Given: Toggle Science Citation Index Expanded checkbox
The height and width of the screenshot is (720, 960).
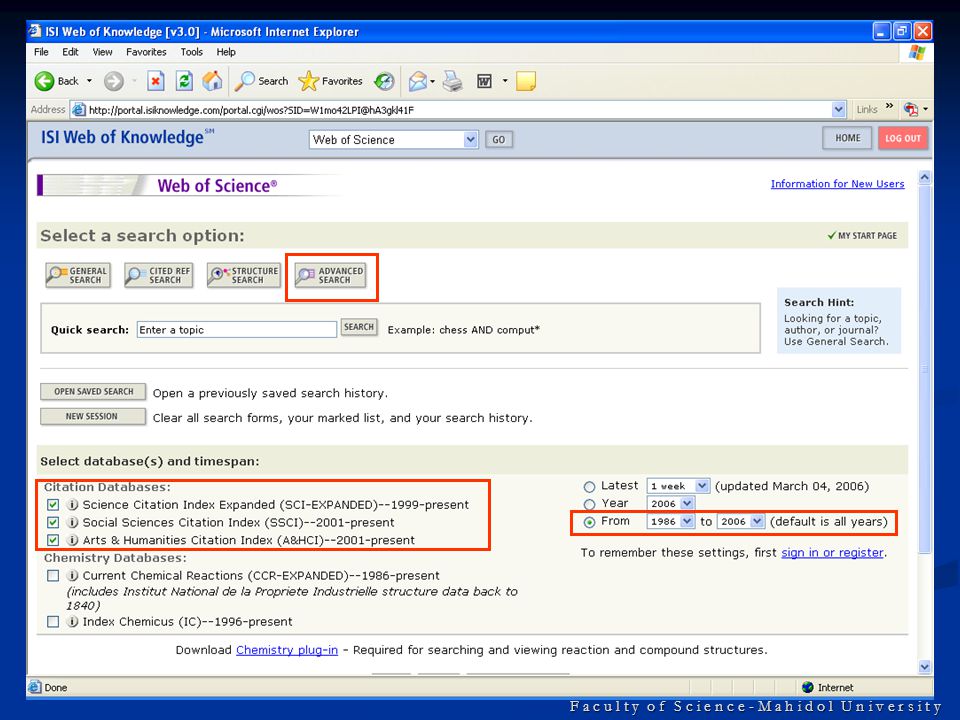Looking at the screenshot, I should [53, 504].
